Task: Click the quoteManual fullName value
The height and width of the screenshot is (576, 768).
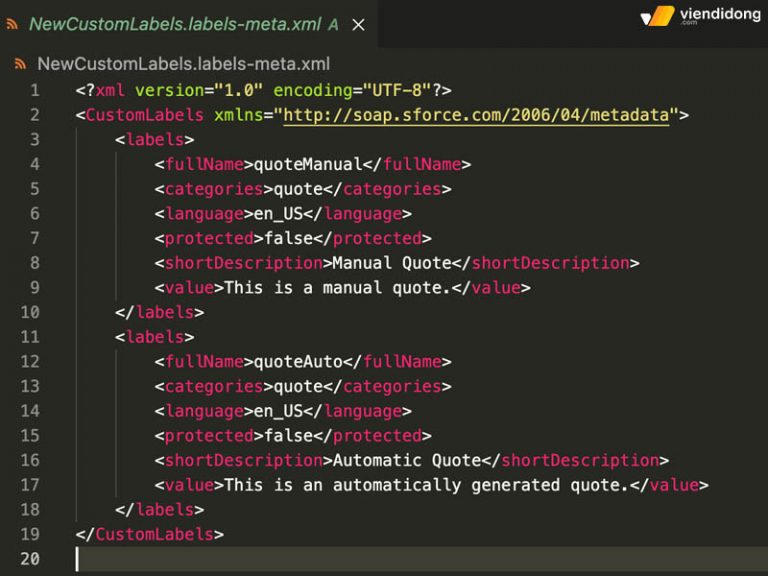Action: [303, 164]
